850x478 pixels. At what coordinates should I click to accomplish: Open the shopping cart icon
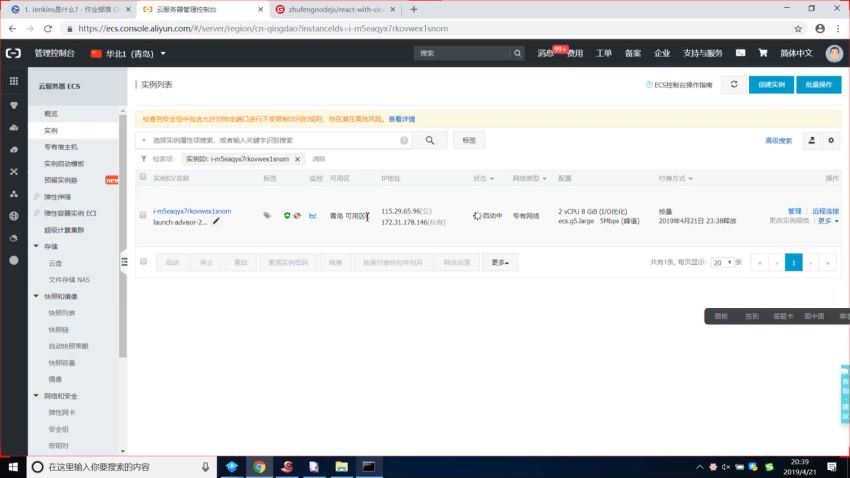(x=763, y=53)
